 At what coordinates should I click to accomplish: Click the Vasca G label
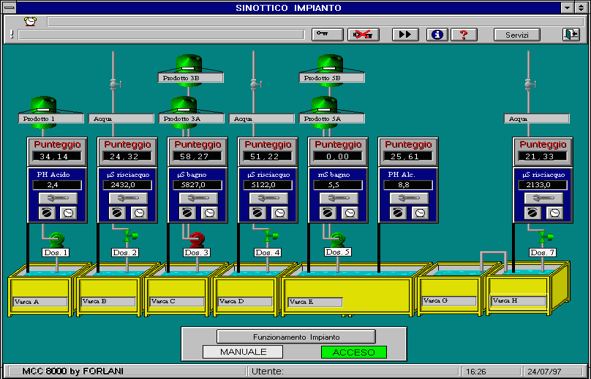coord(449,301)
